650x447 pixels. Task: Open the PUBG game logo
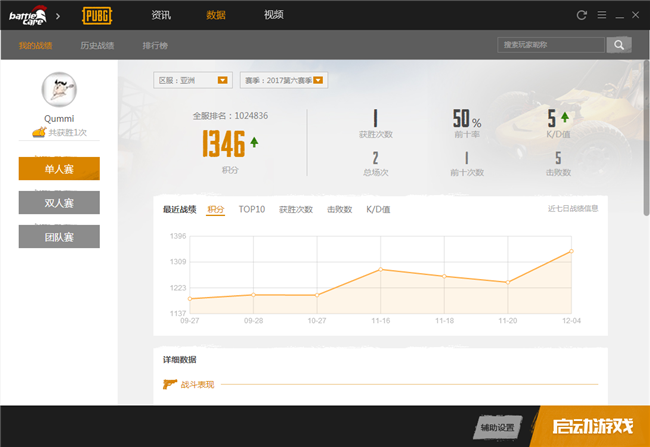click(97, 16)
